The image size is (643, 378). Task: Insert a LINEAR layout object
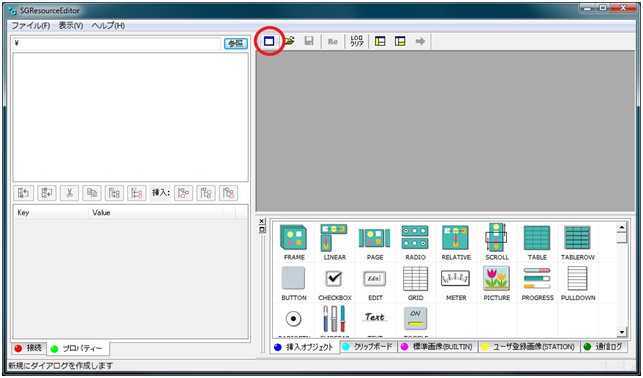click(335, 243)
